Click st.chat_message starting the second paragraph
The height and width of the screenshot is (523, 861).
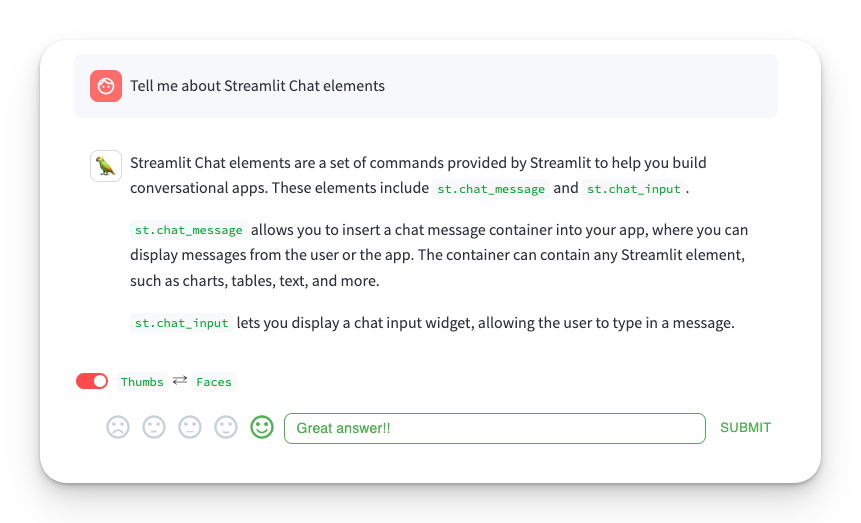(188, 230)
